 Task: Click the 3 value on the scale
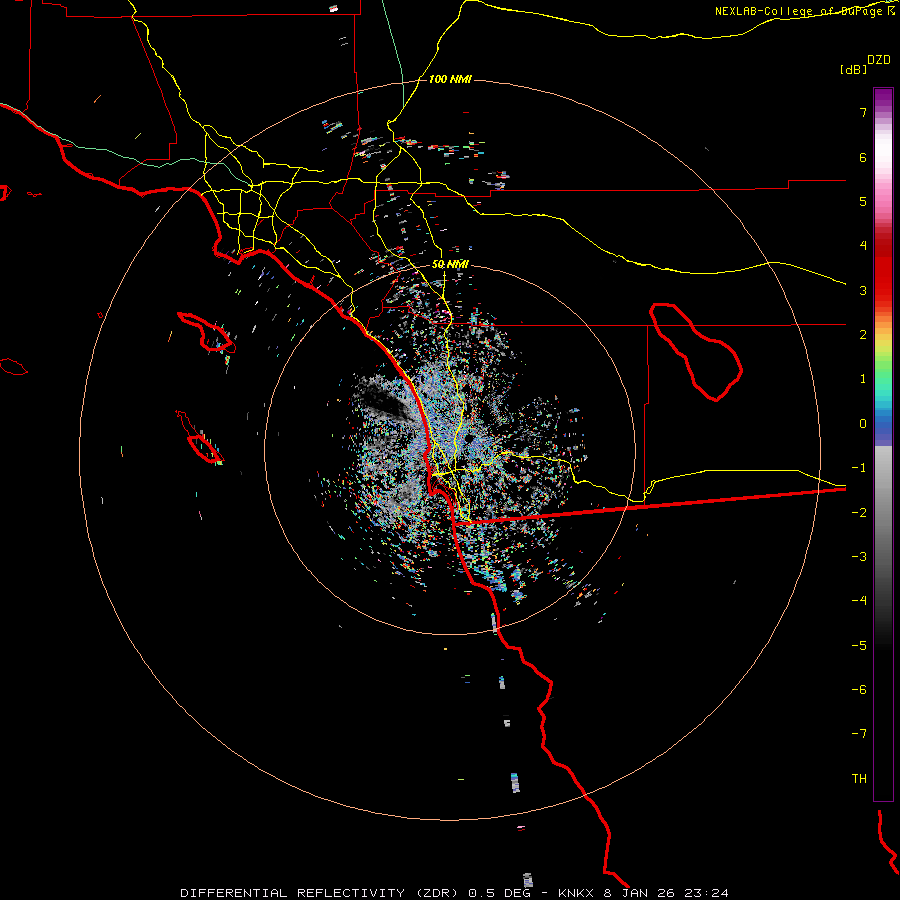[863, 290]
